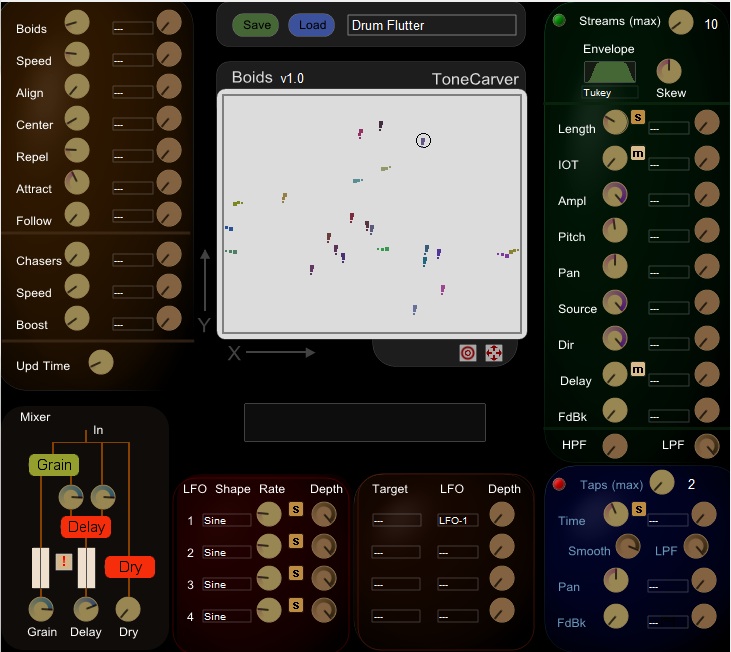Click the Source knob

[x=615, y=302]
